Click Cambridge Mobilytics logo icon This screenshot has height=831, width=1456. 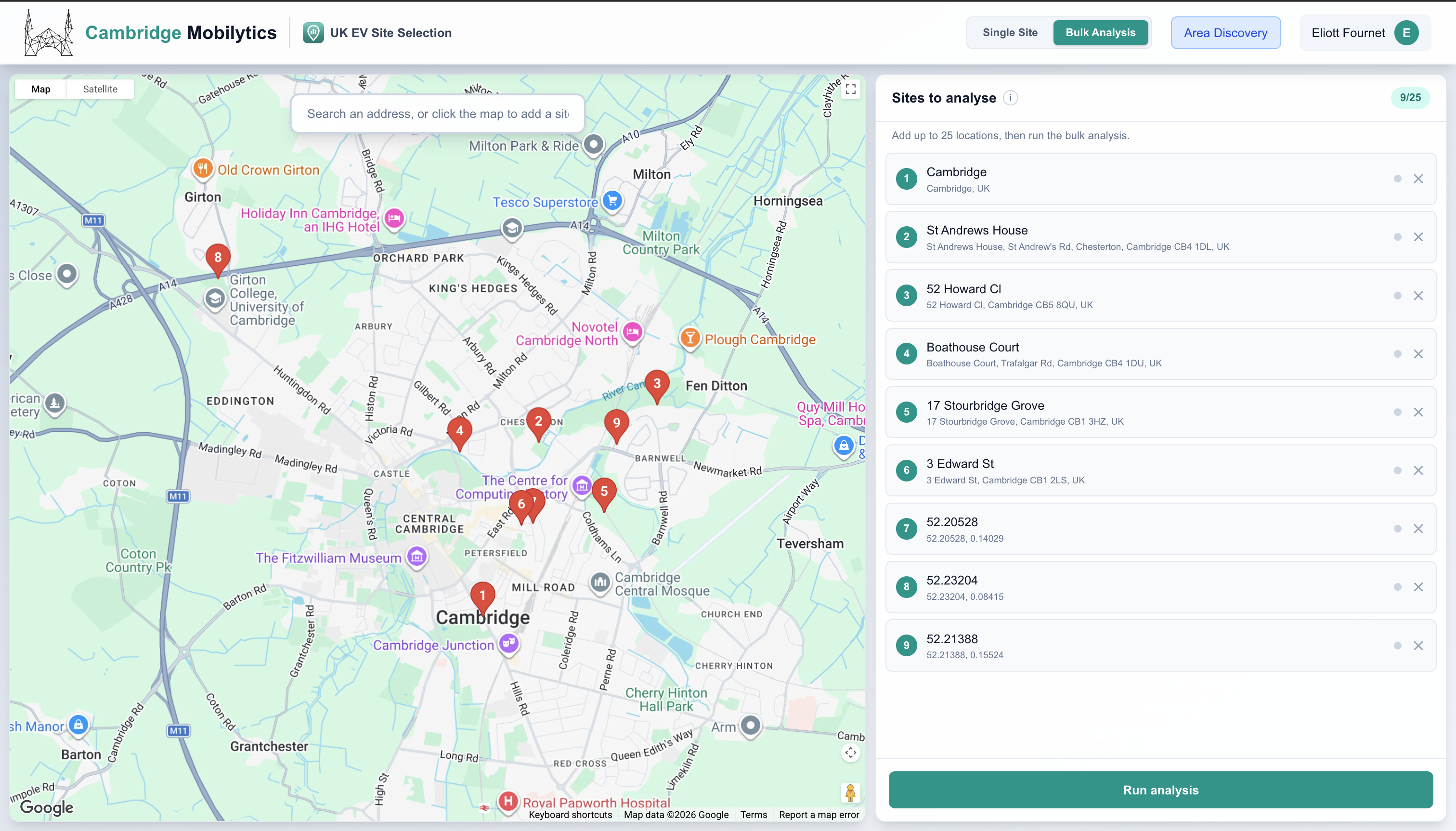[49, 33]
